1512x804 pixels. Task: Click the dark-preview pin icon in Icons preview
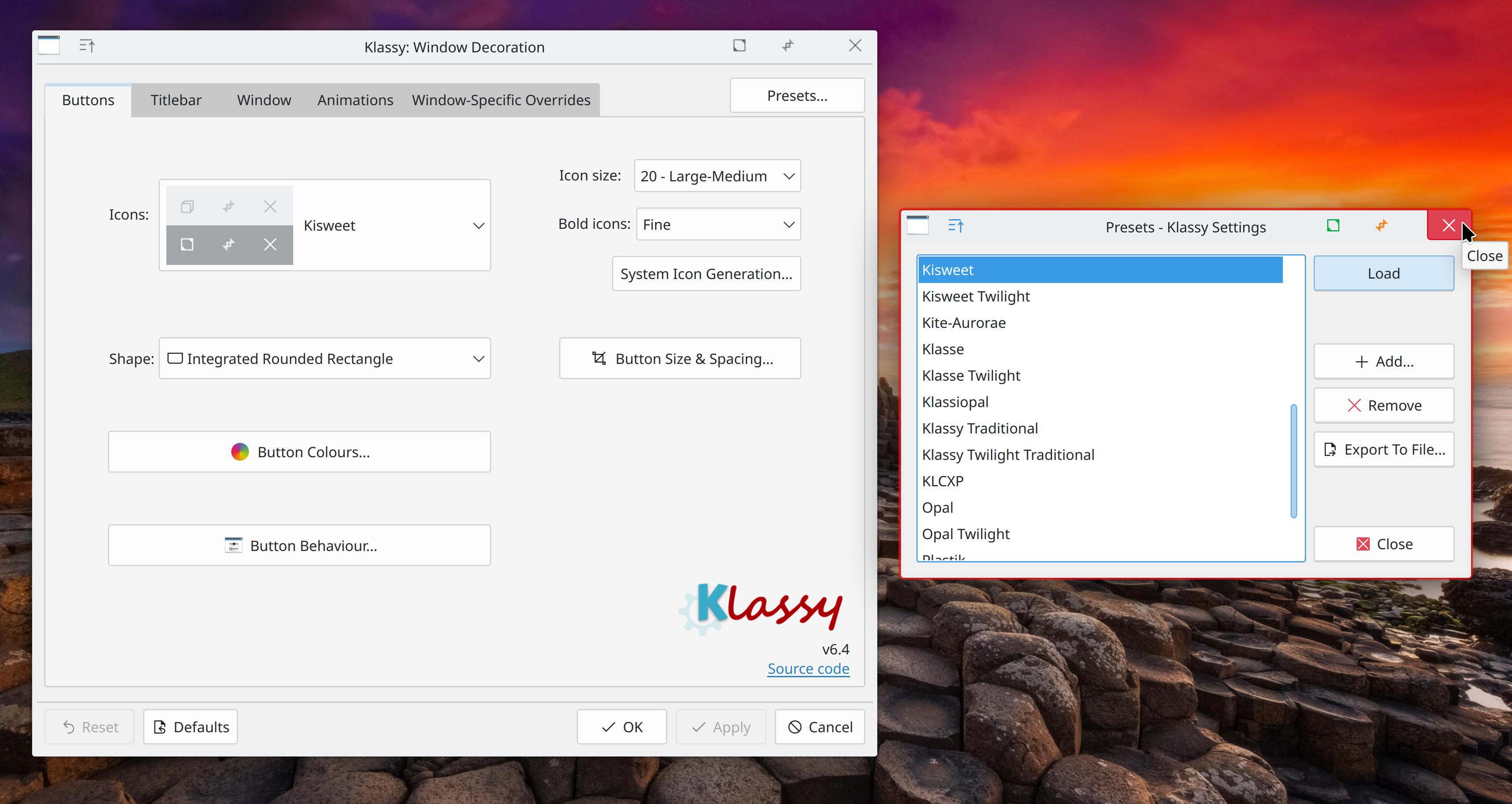click(x=229, y=245)
